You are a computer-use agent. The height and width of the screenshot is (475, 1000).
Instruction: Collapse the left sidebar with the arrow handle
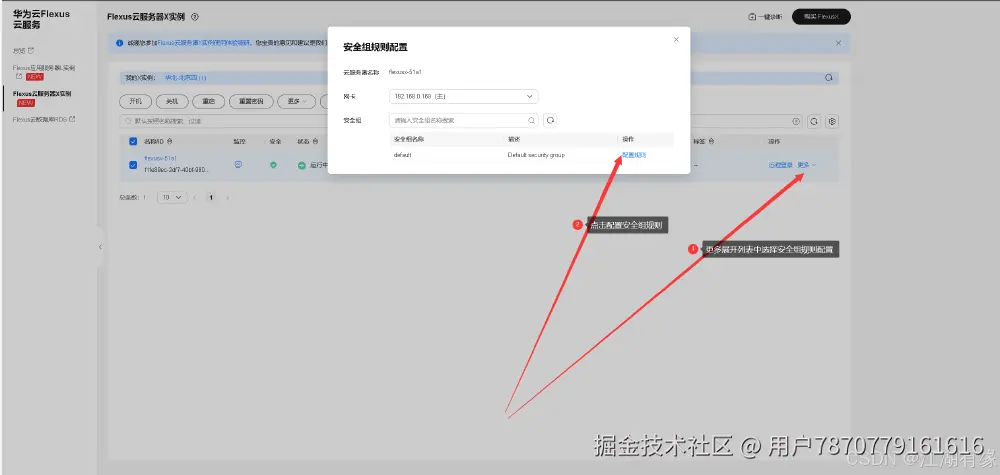pos(100,247)
